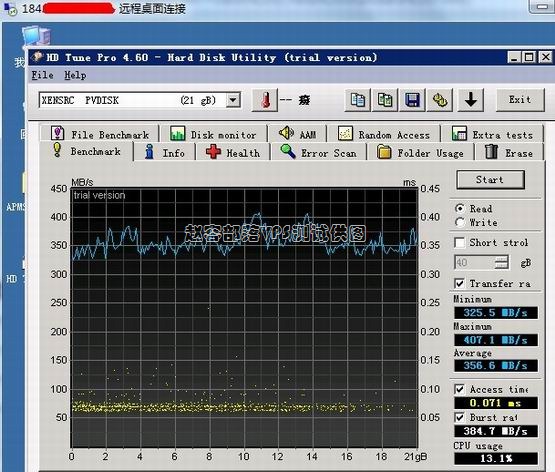
Task: Open the File menu
Action: point(42,75)
